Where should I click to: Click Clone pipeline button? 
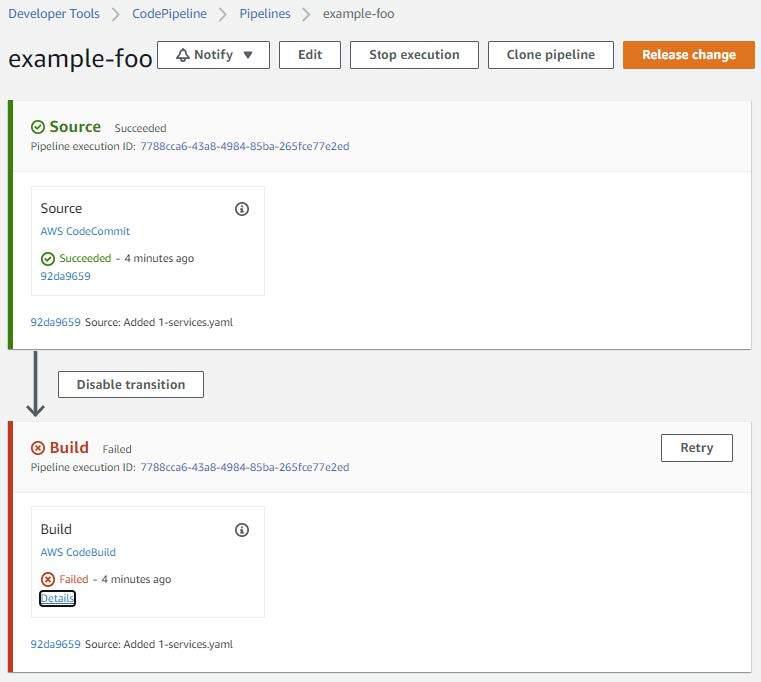(550, 55)
